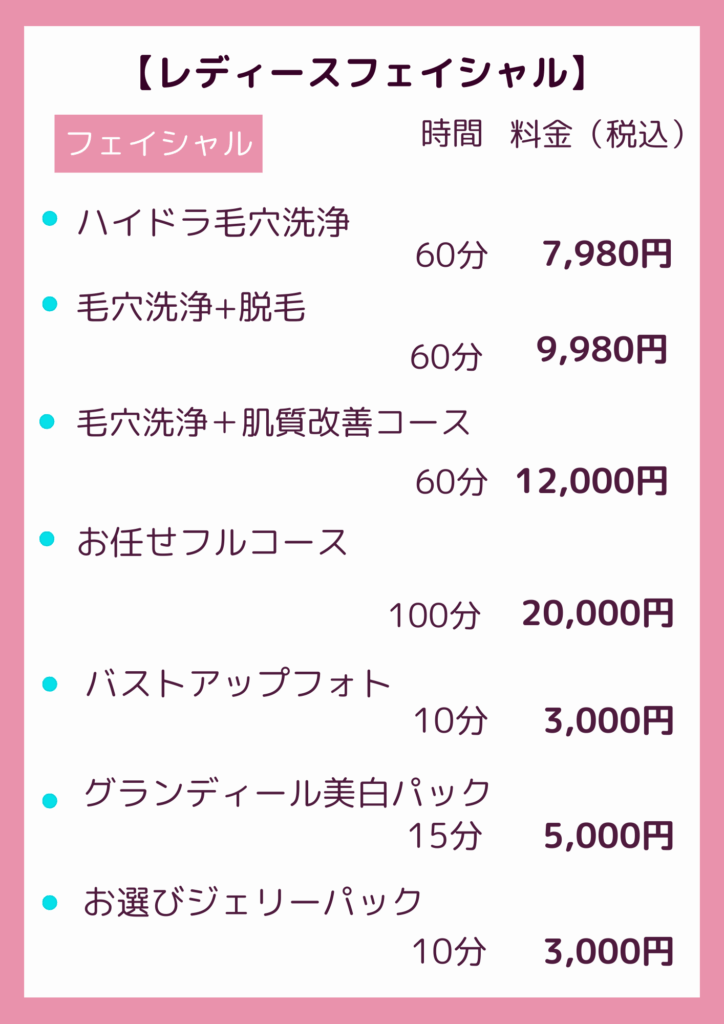The width and height of the screenshot is (724, 1024).
Task: Click the bullet beside バストアップフォト
Action: 49,684
